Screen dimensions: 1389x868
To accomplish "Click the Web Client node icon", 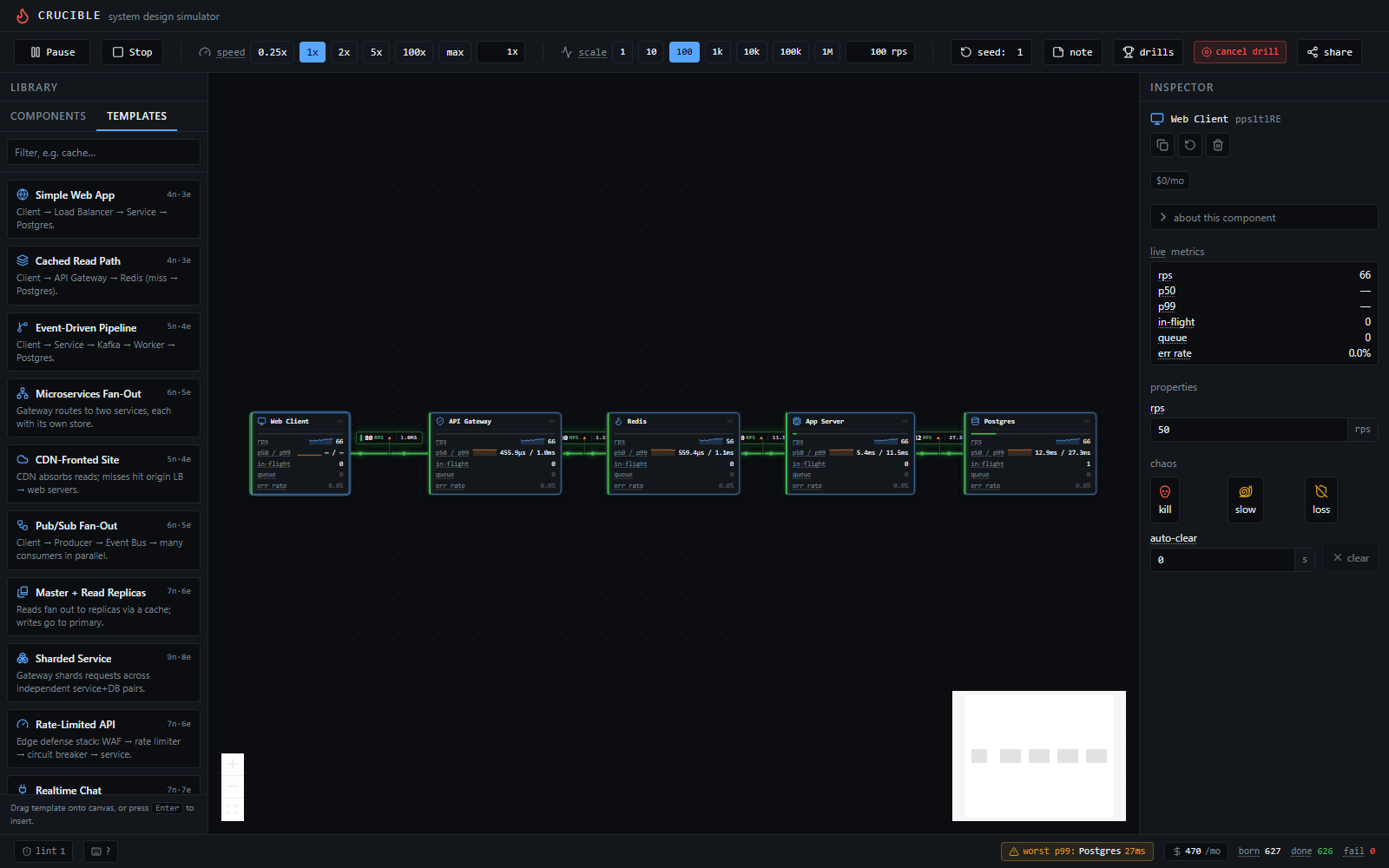I will (x=261, y=421).
